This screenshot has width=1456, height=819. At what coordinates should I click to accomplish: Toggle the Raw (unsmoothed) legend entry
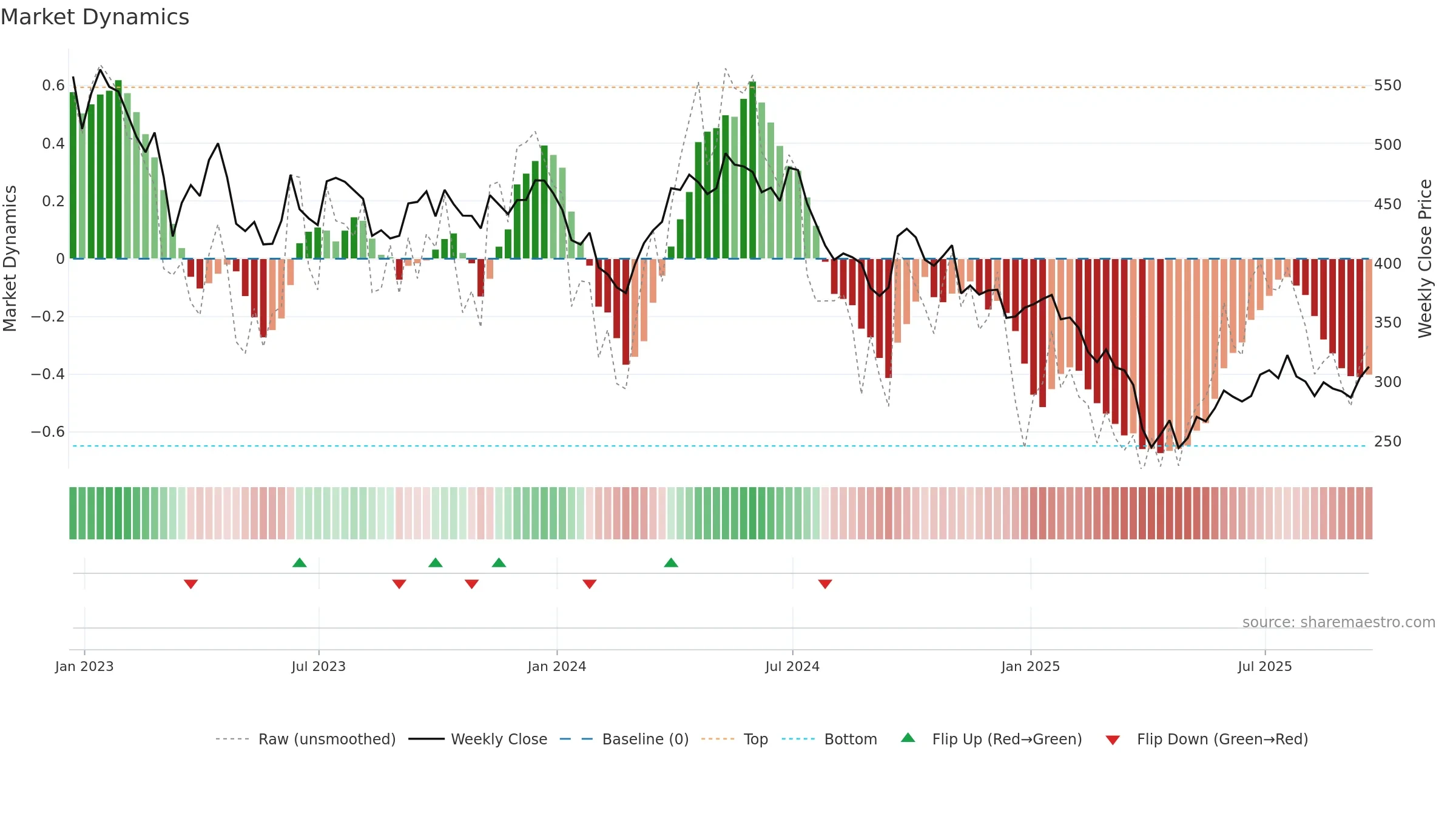point(306,739)
